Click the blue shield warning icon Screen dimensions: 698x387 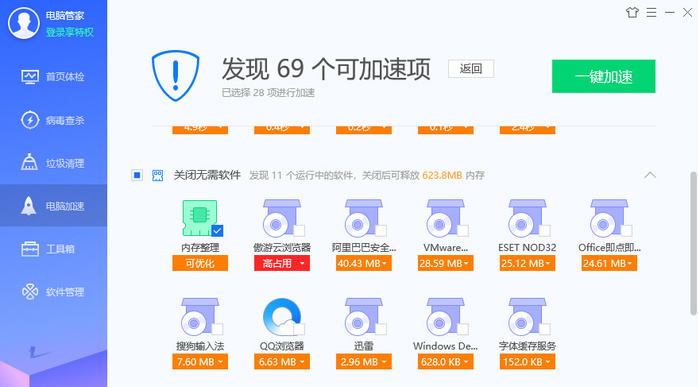point(175,76)
